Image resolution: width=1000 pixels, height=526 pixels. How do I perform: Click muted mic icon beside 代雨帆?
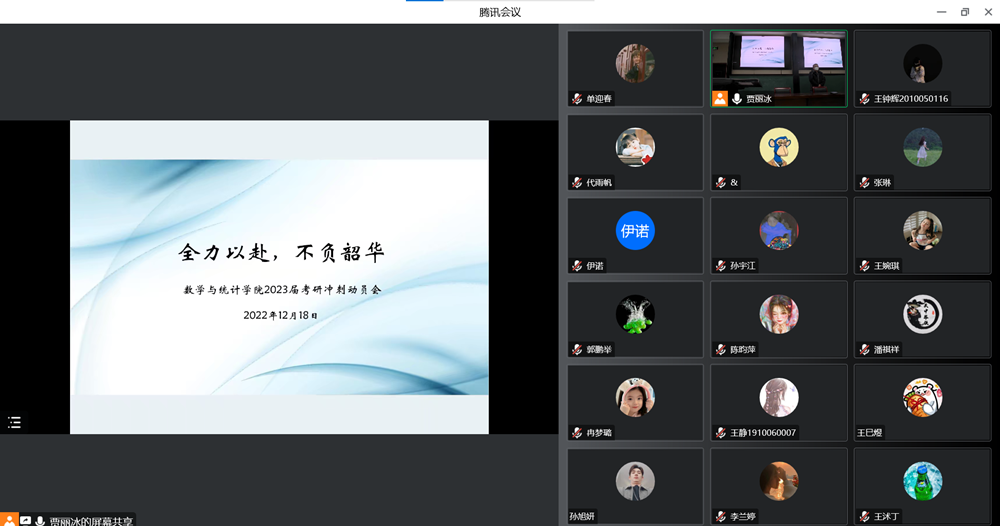[x=577, y=183]
